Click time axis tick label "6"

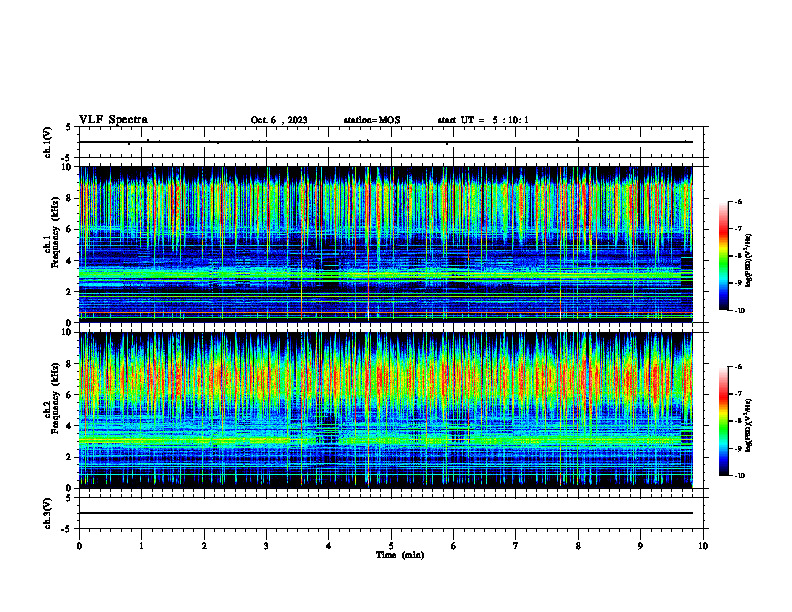click(x=454, y=546)
